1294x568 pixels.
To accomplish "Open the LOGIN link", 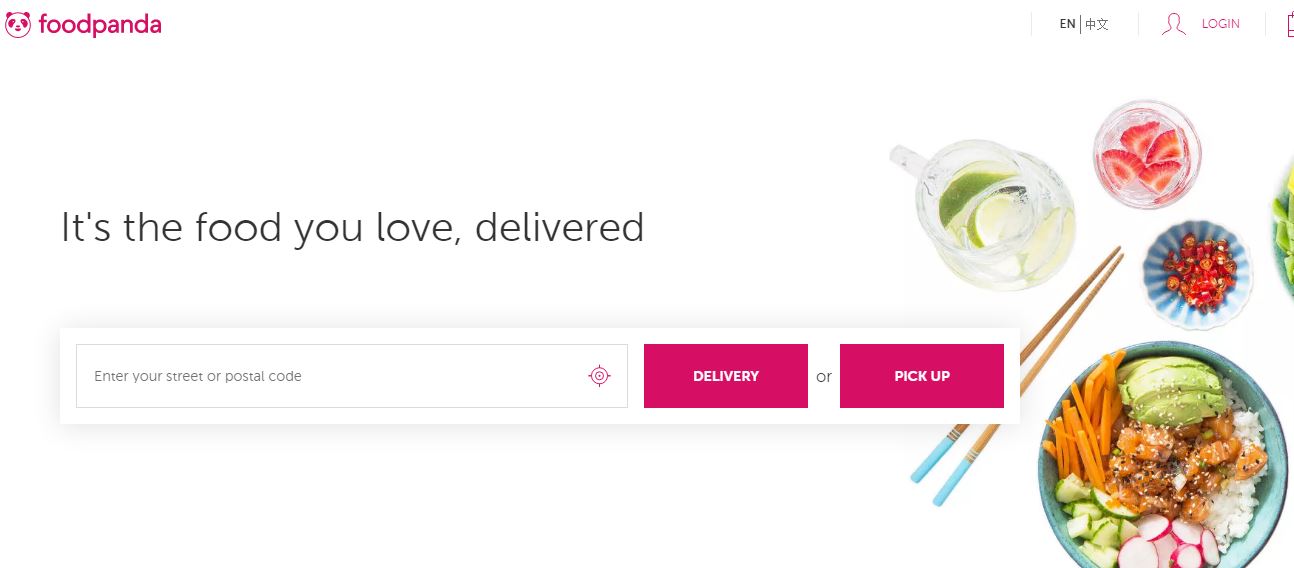I will [x=1220, y=24].
